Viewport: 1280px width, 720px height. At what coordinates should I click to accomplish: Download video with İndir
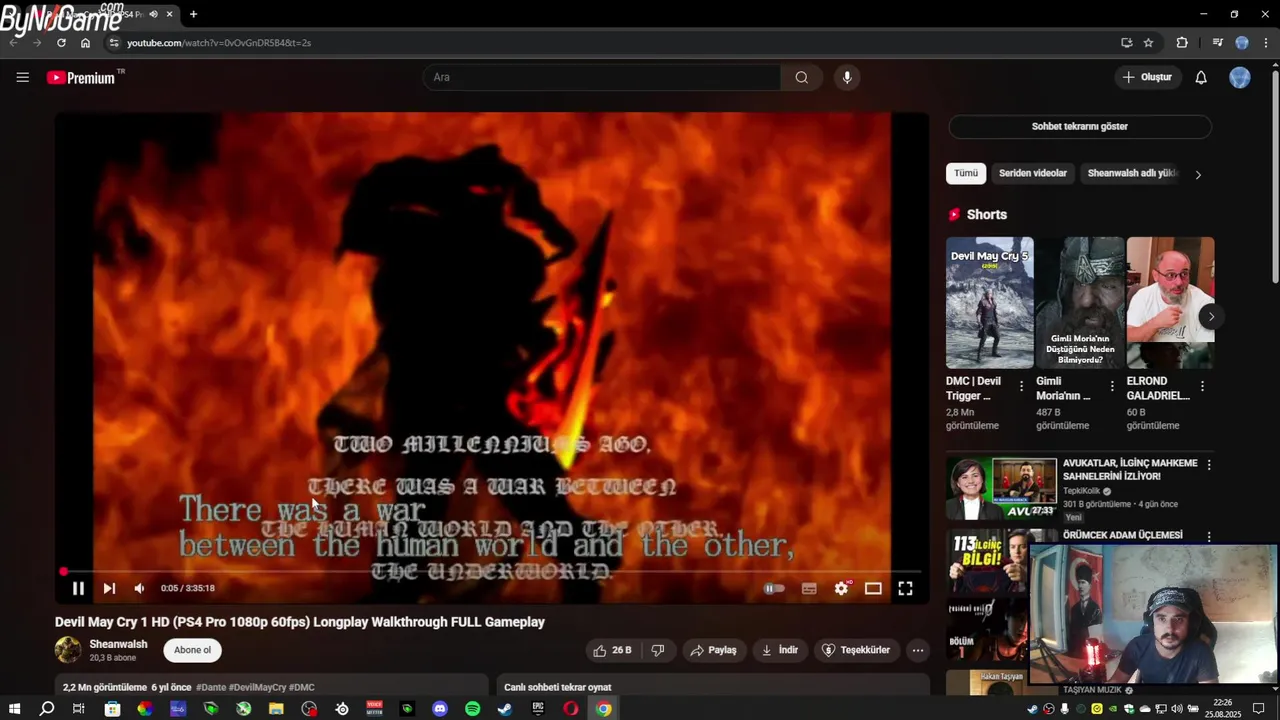click(x=780, y=650)
